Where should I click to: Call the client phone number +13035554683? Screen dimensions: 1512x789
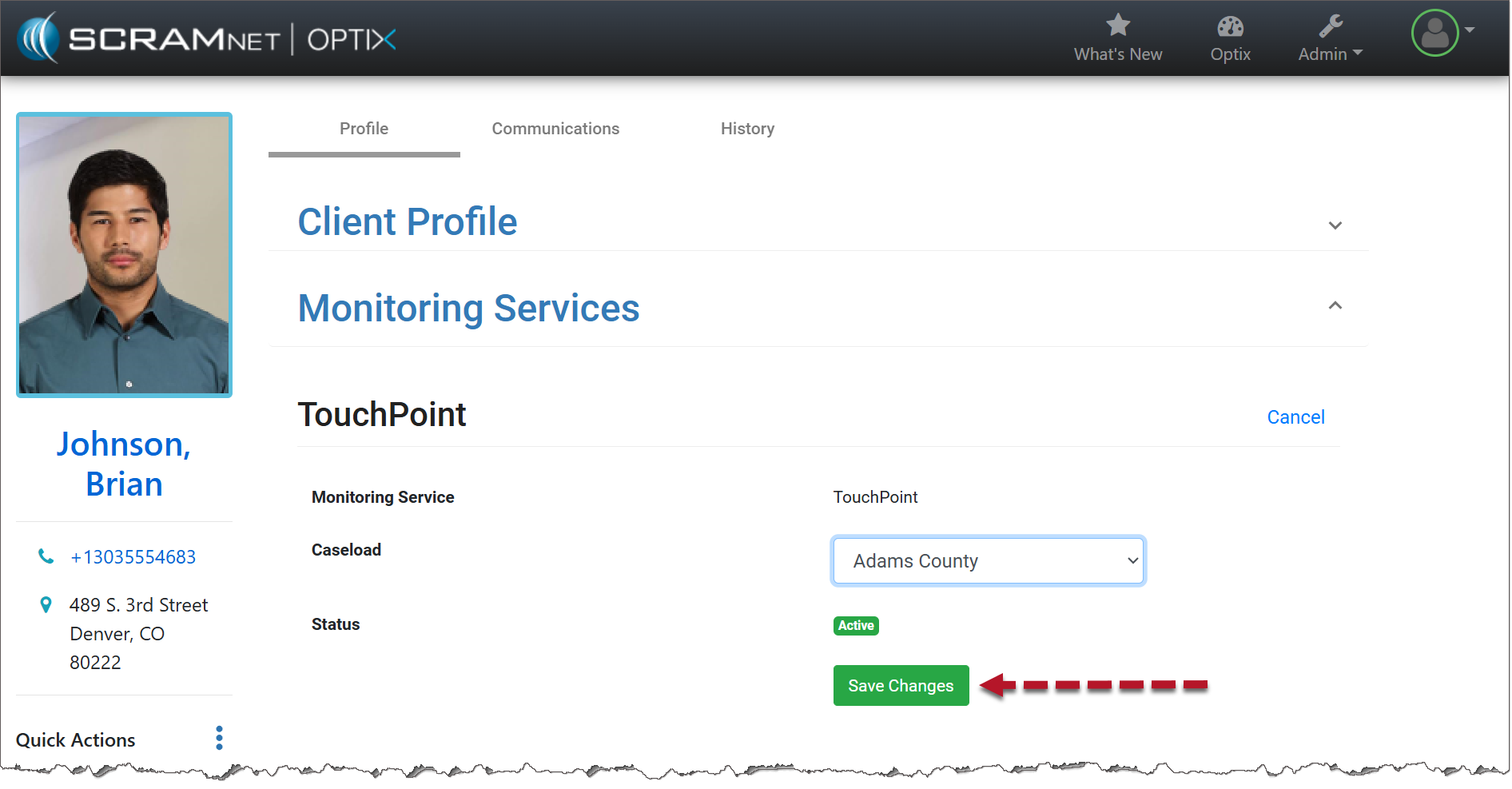pos(133,557)
